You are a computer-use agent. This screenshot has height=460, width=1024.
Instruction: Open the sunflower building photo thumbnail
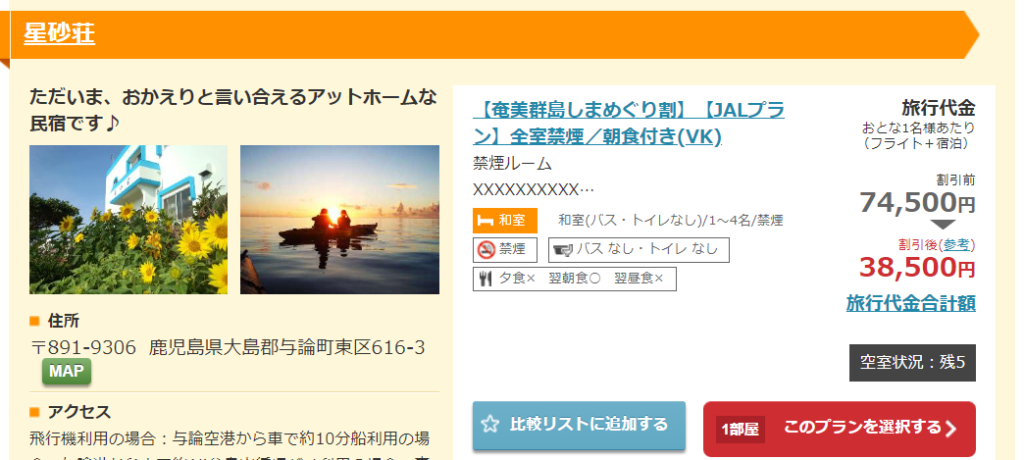tap(129, 220)
